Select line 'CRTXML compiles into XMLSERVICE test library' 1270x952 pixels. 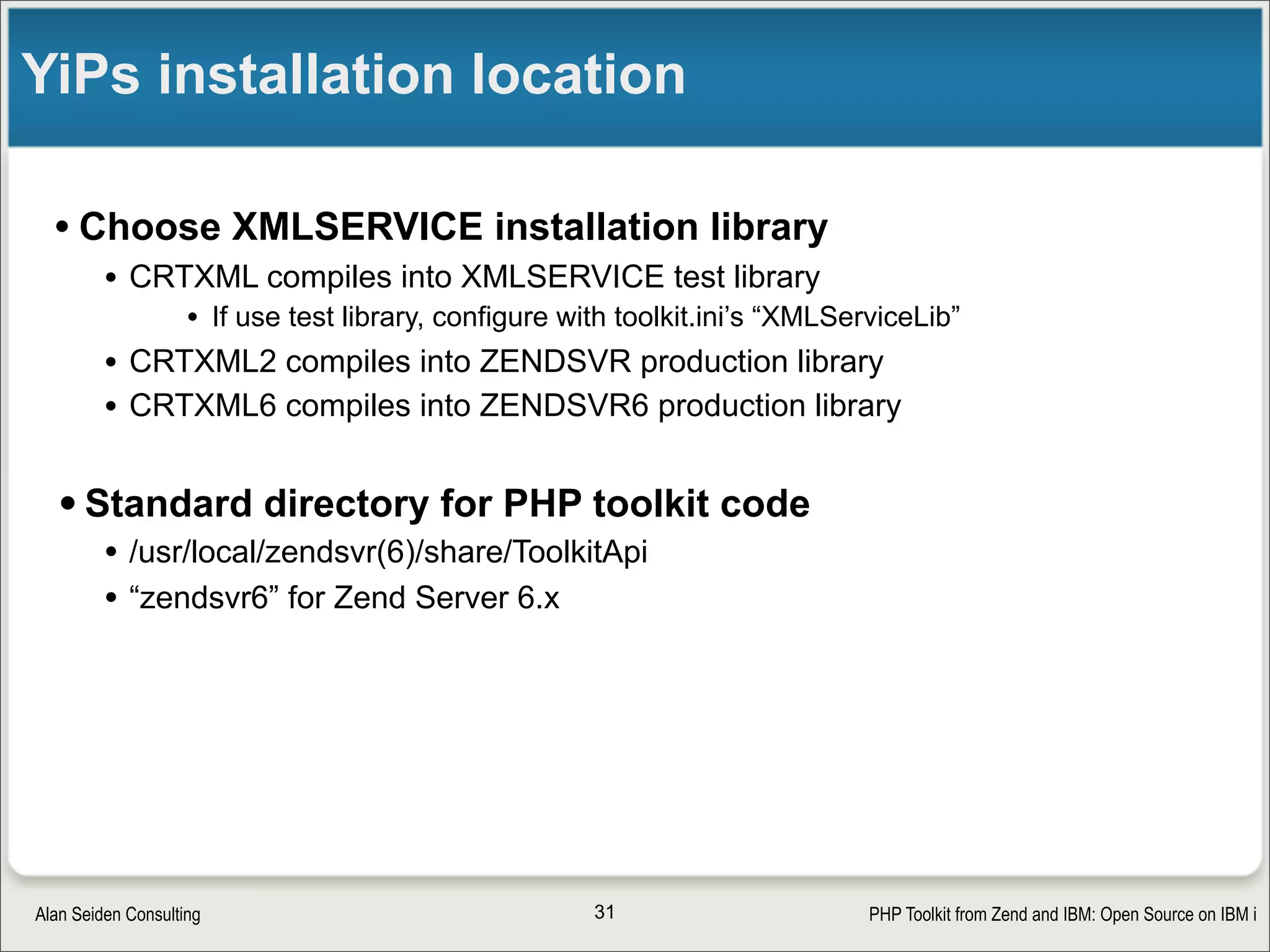click(474, 277)
